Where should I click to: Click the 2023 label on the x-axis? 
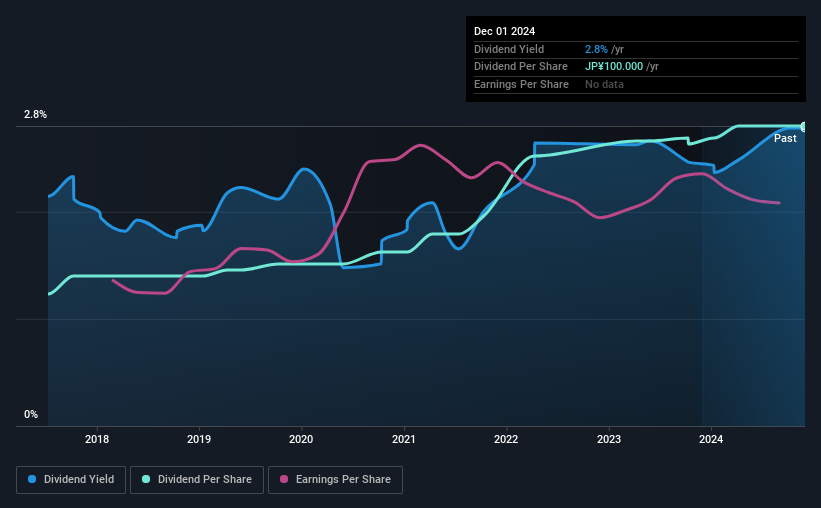point(609,439)
